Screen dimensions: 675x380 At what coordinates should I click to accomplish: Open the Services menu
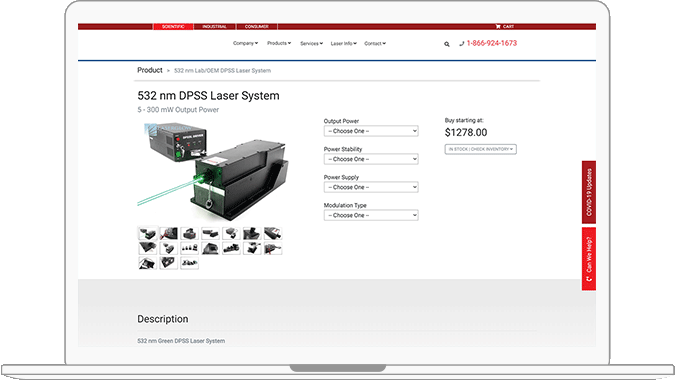311,43
